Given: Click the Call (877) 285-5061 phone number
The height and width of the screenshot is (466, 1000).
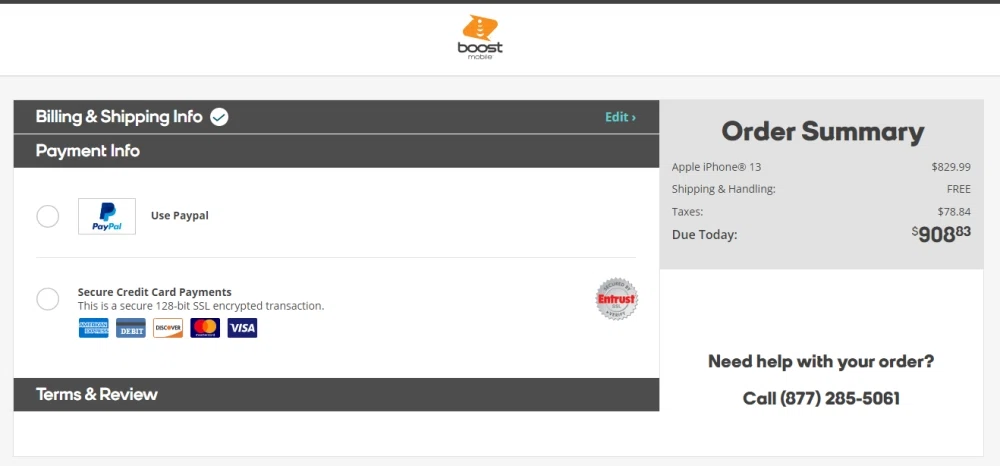Looking at the screenshot, I should point(821,399).
